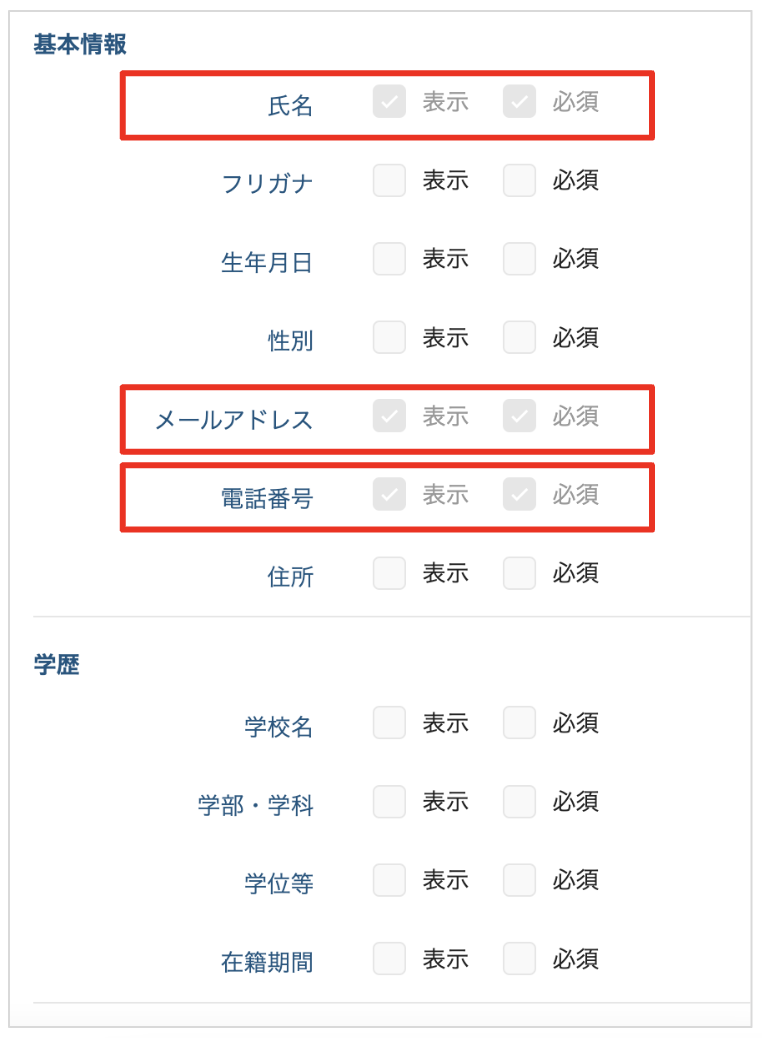Mark 生年月日 as 必須
The height and width of the screenshot is (1038, 762).
pyautogui.click(x=519, y=259)
